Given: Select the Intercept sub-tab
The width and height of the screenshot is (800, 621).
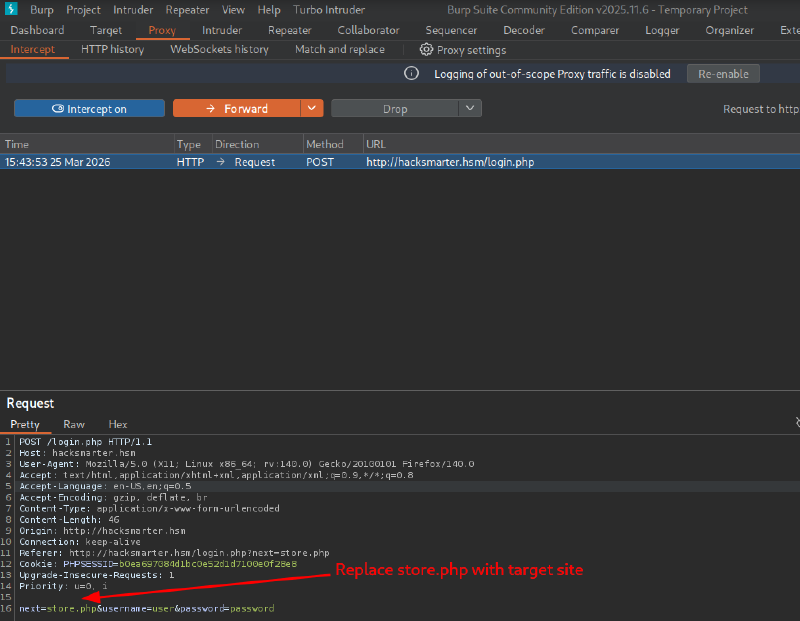Looking at the screenshot, I should pos(33,49).
